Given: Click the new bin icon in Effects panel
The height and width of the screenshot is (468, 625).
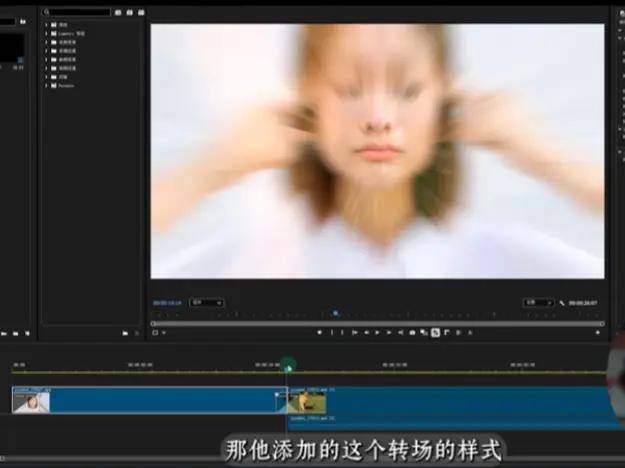Looking at the screenshot, I should [x=125, y=332].
